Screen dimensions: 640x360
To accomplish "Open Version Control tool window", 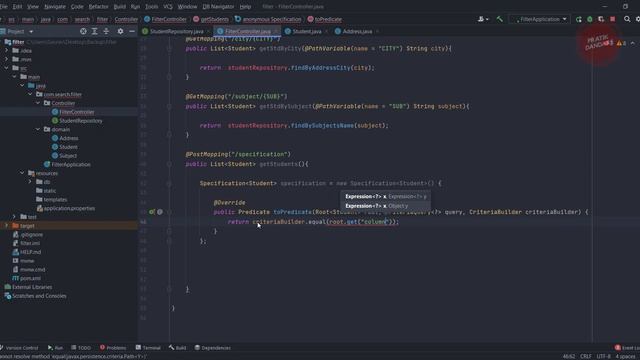I will pos(19,348).
